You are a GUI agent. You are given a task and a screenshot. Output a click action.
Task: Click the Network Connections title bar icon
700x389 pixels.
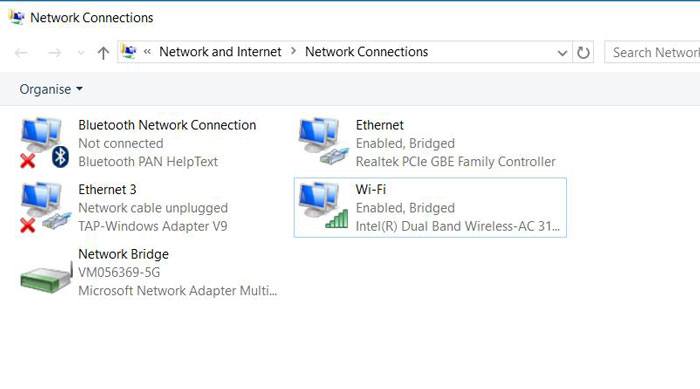coord(17,17)
